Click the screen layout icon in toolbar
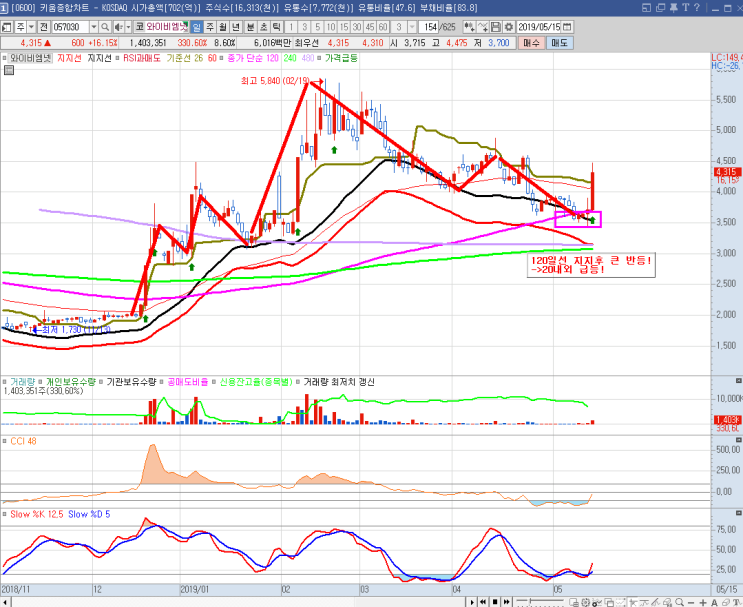 pos(7,27)
